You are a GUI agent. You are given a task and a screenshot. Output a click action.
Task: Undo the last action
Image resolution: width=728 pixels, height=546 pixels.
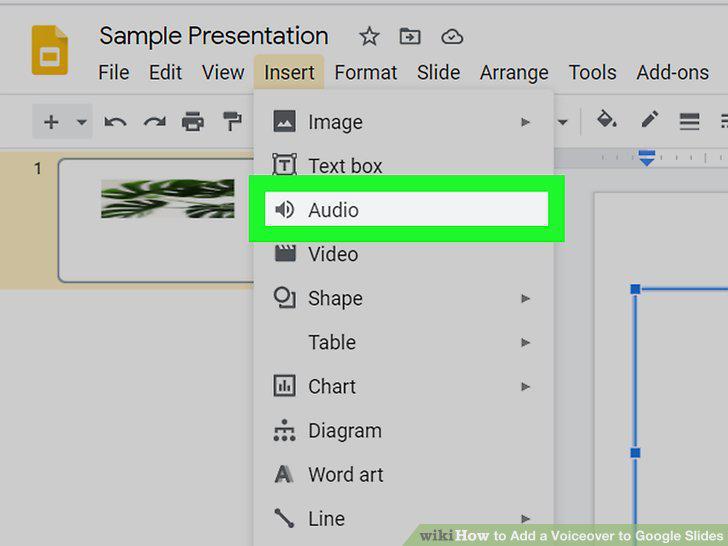[x=115, y=122]
